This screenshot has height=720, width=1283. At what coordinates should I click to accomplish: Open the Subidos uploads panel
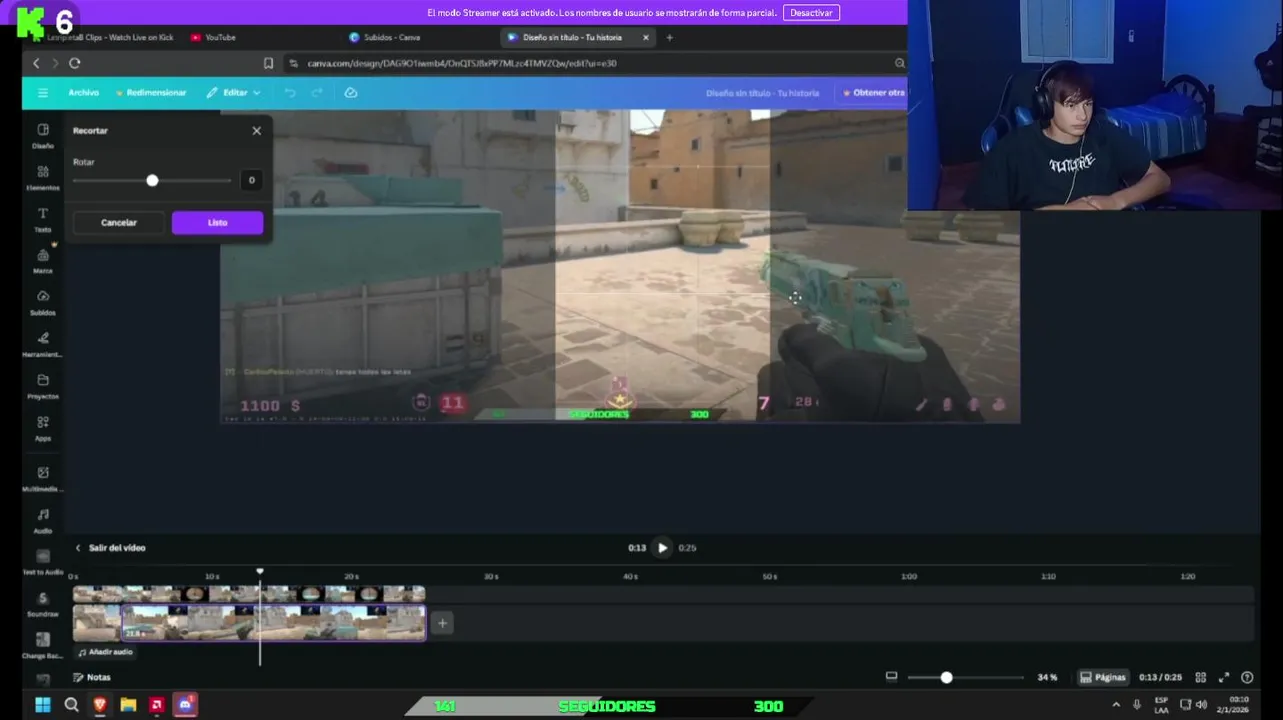(42, 303)
